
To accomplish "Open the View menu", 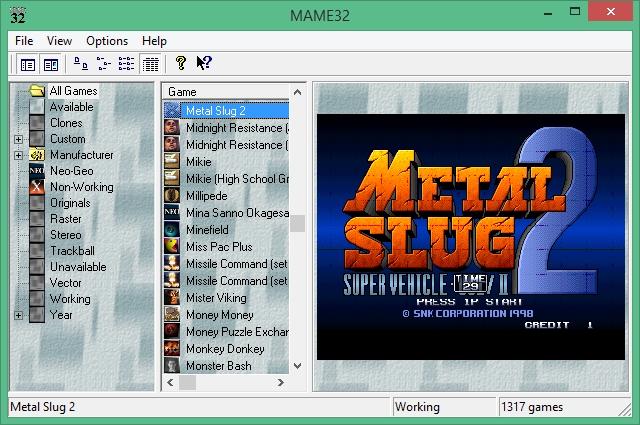I will (x=59, y=41).
